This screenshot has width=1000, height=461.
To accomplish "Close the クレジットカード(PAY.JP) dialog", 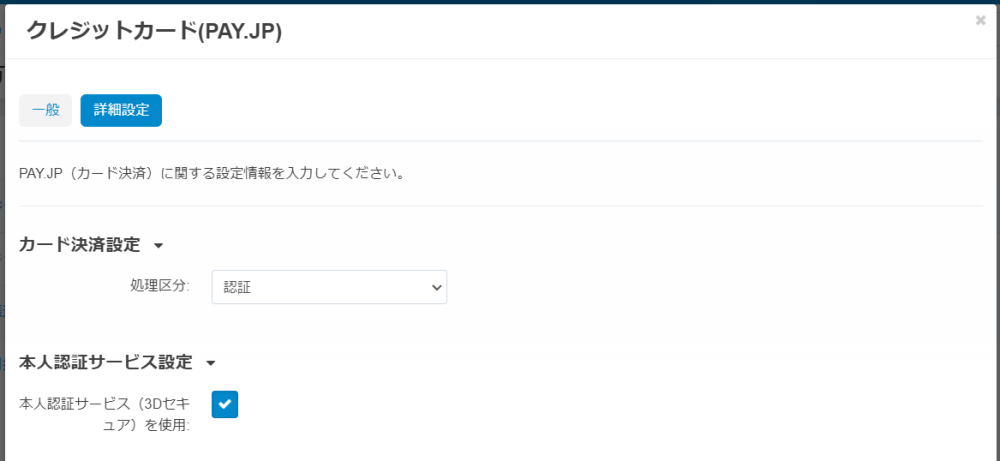I will pyautogui.click(x=980, y=20).
